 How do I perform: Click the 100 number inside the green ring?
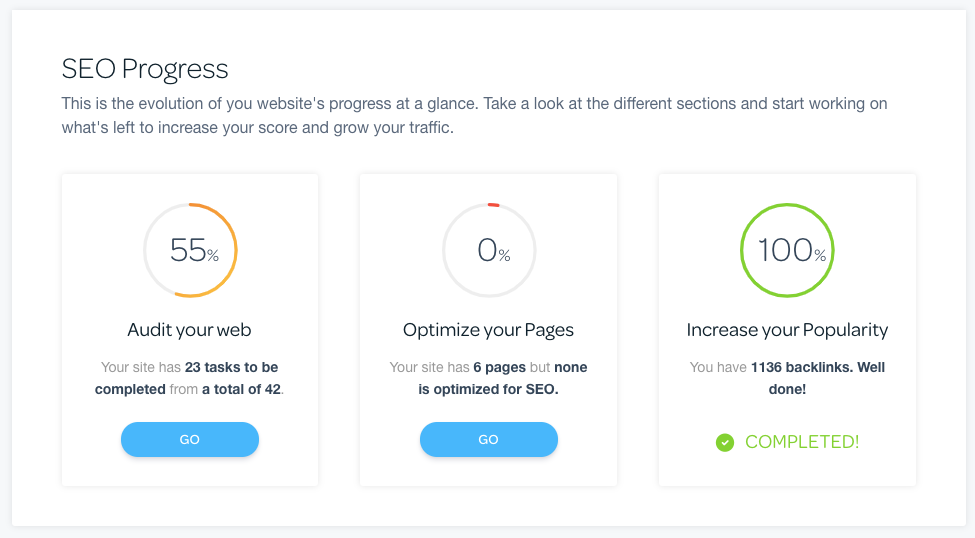[x=785, y=250]
